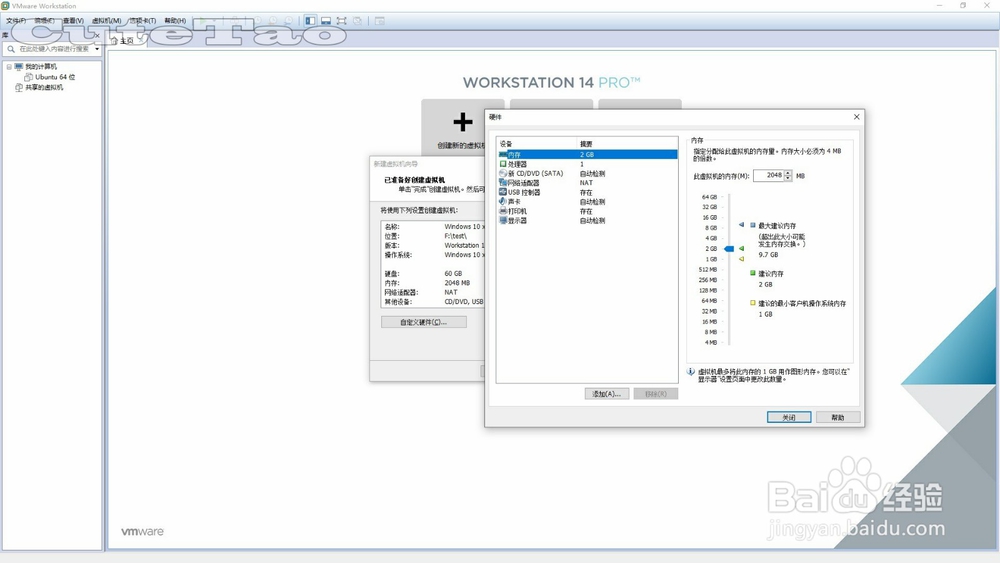Toggle the library sidebar view icon in toolbar
The width and height of the screenshot is (1000, 563).
tap(310, 20)
